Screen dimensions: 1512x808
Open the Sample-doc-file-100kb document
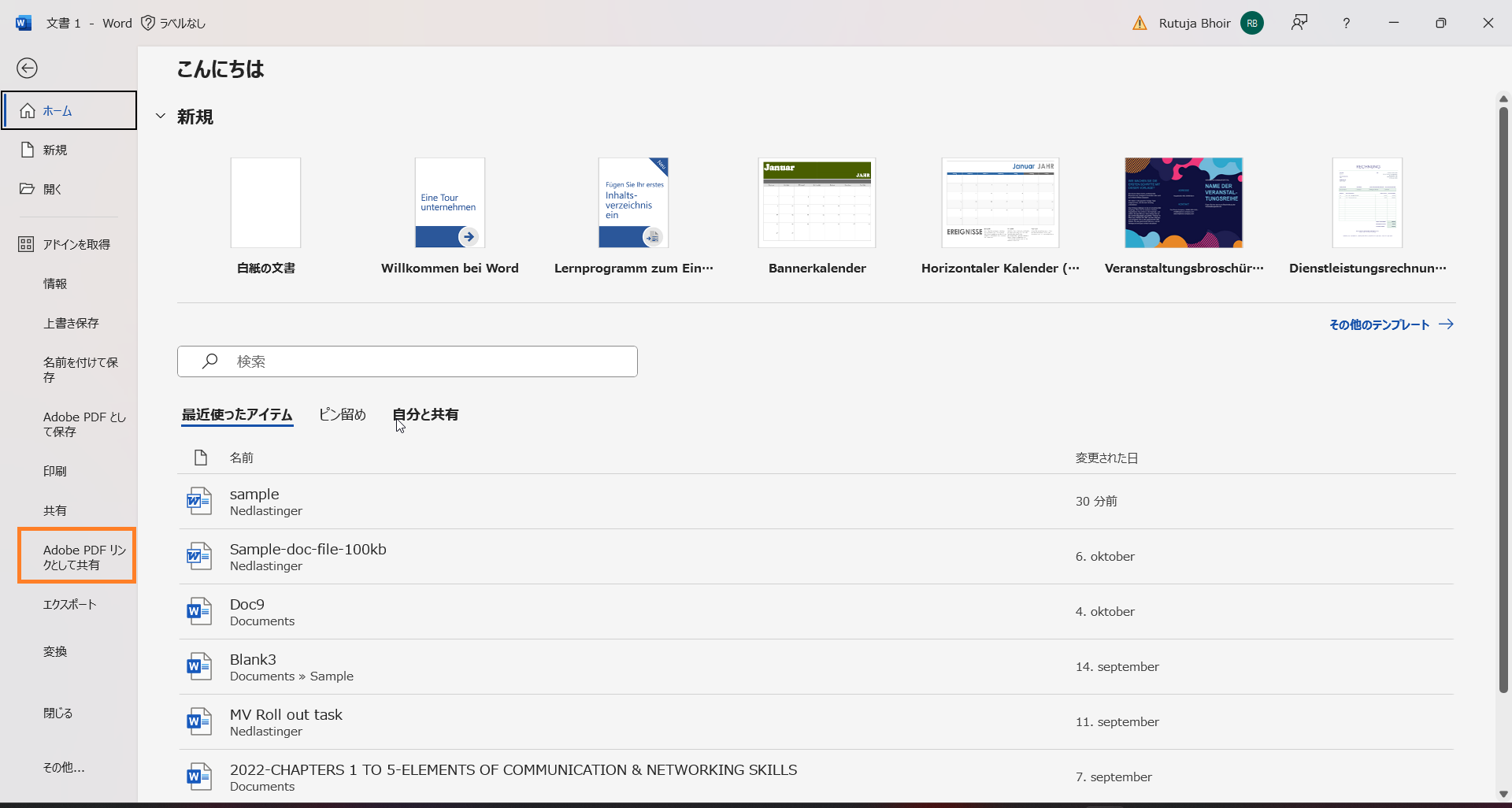coord(816,556)
